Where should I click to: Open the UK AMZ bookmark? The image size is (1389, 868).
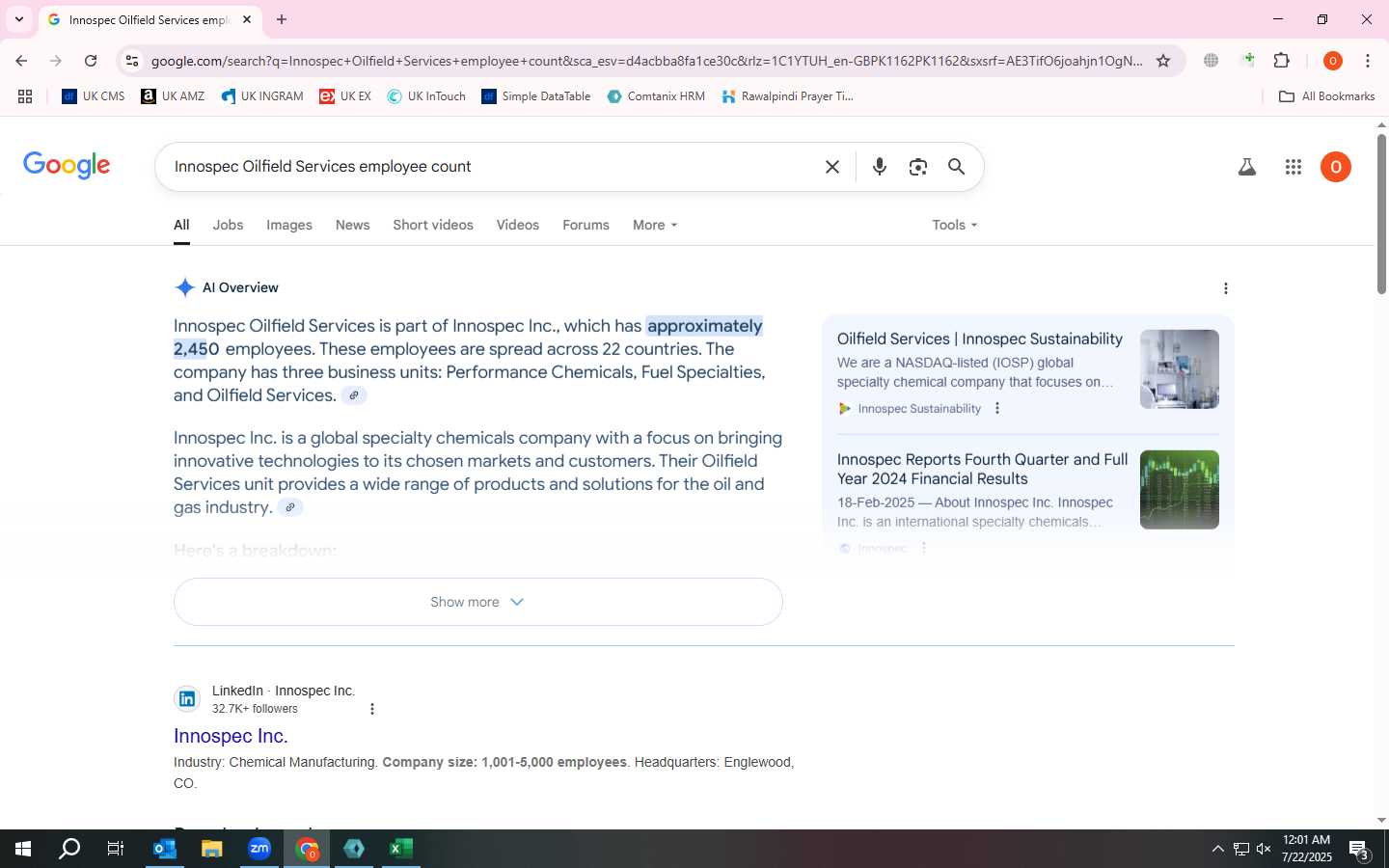173,96
